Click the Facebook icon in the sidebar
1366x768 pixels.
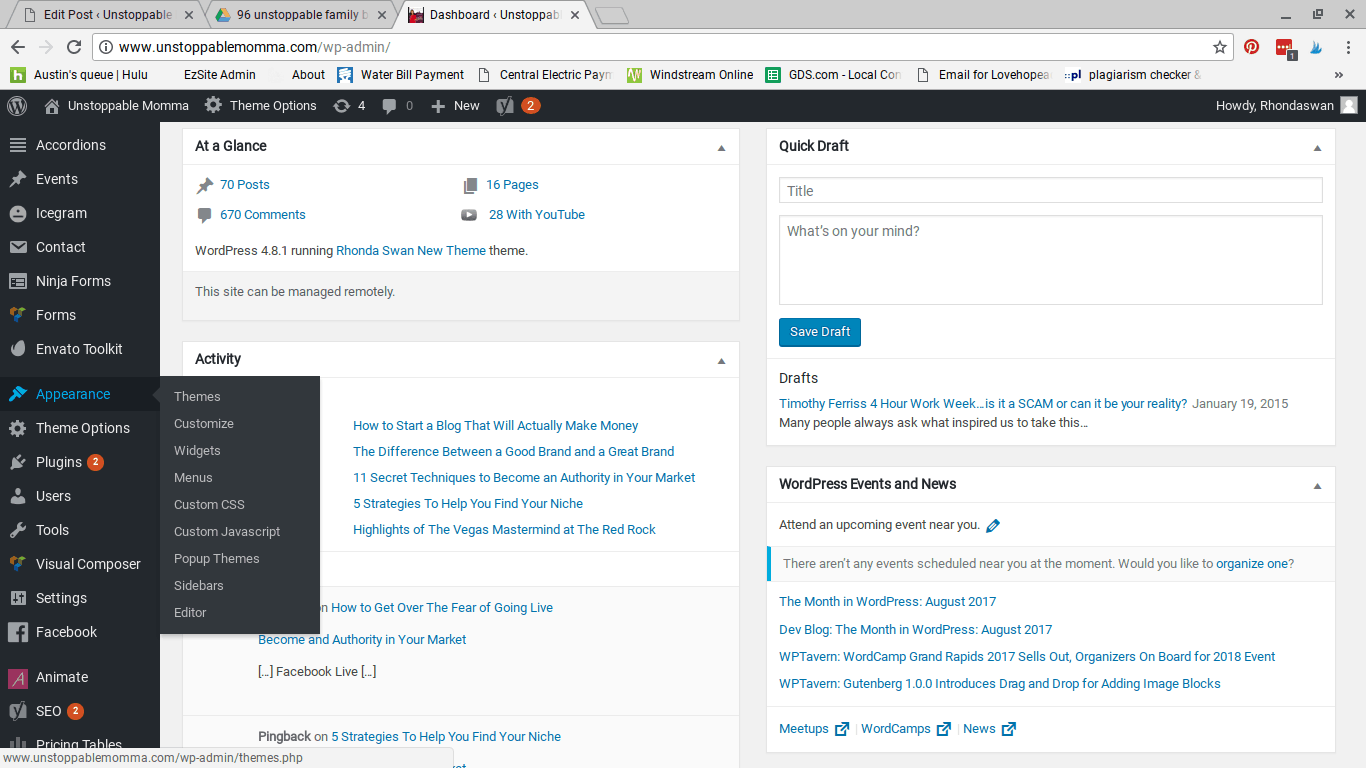point(17,632)
